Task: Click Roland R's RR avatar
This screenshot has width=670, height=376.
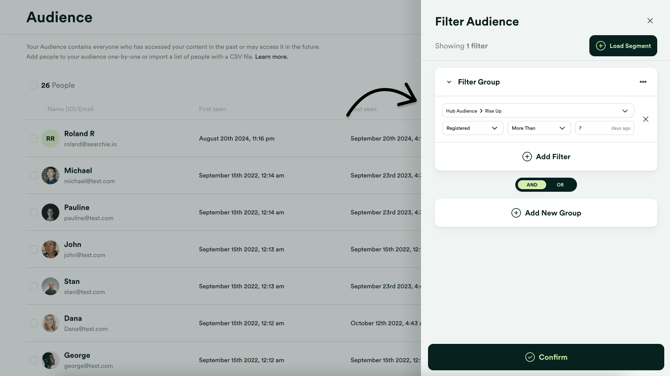Action: [50, 138]
